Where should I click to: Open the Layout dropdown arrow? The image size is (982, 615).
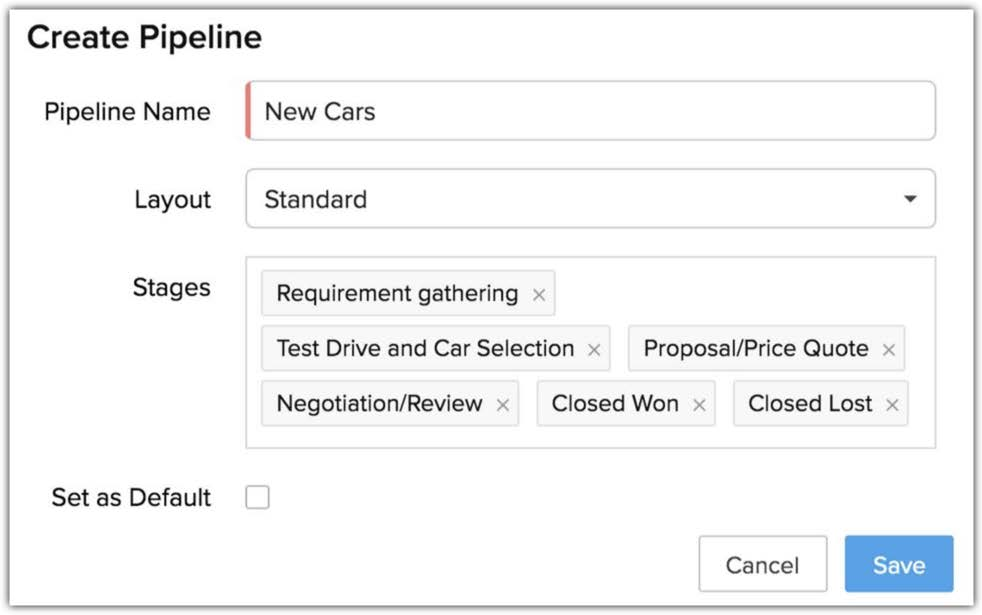(910, 199)
